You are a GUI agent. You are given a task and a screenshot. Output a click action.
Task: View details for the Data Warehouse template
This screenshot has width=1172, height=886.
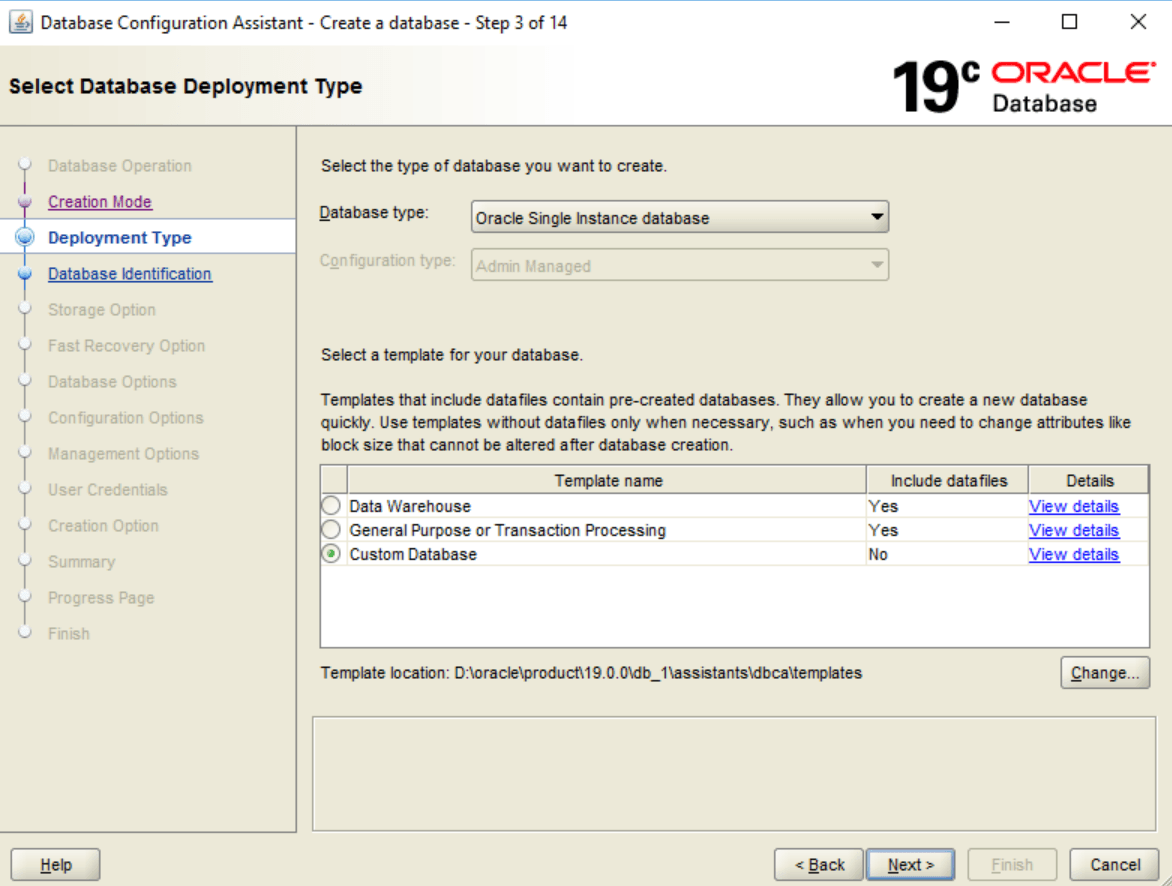pyautogui.click(x=1073, y=506)
